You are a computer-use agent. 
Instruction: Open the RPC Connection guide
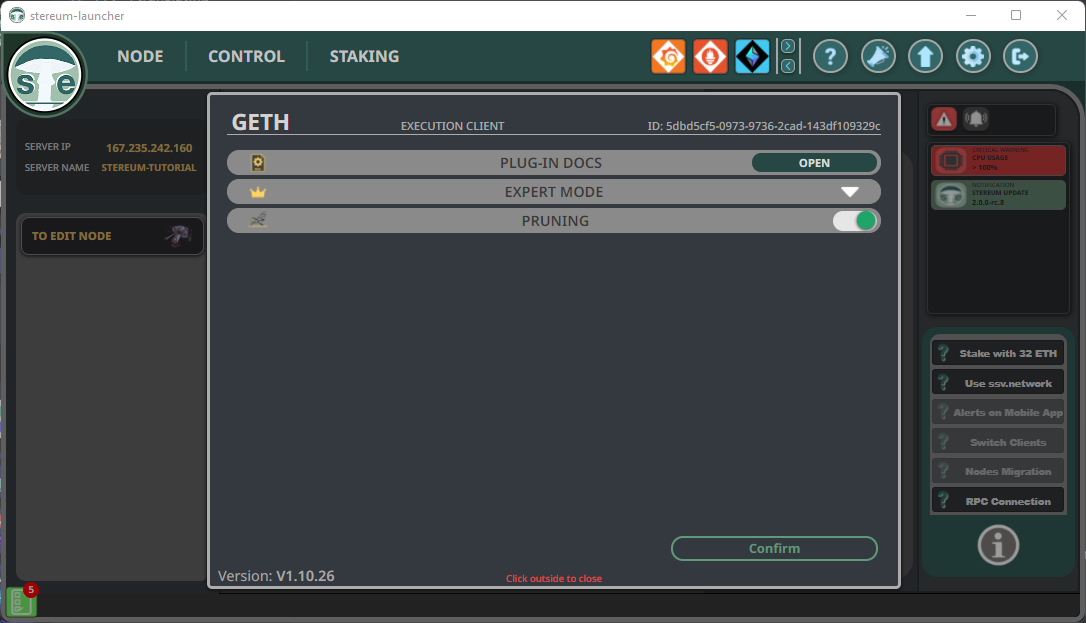coord(998,501)
